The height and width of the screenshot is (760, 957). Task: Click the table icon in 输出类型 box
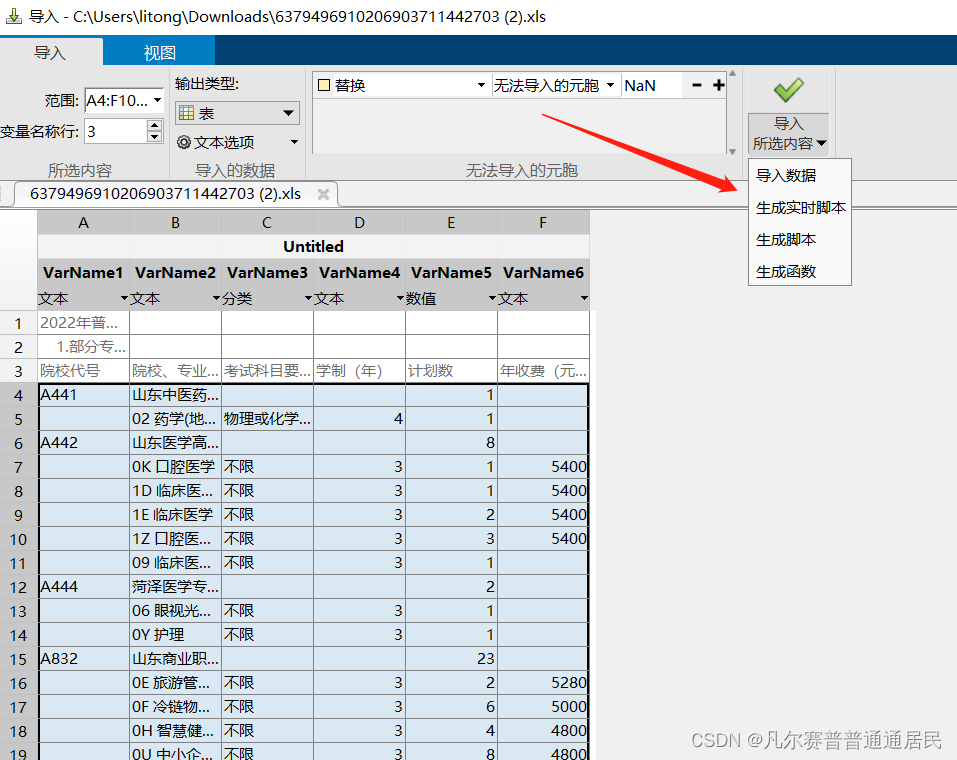(186, 113)
